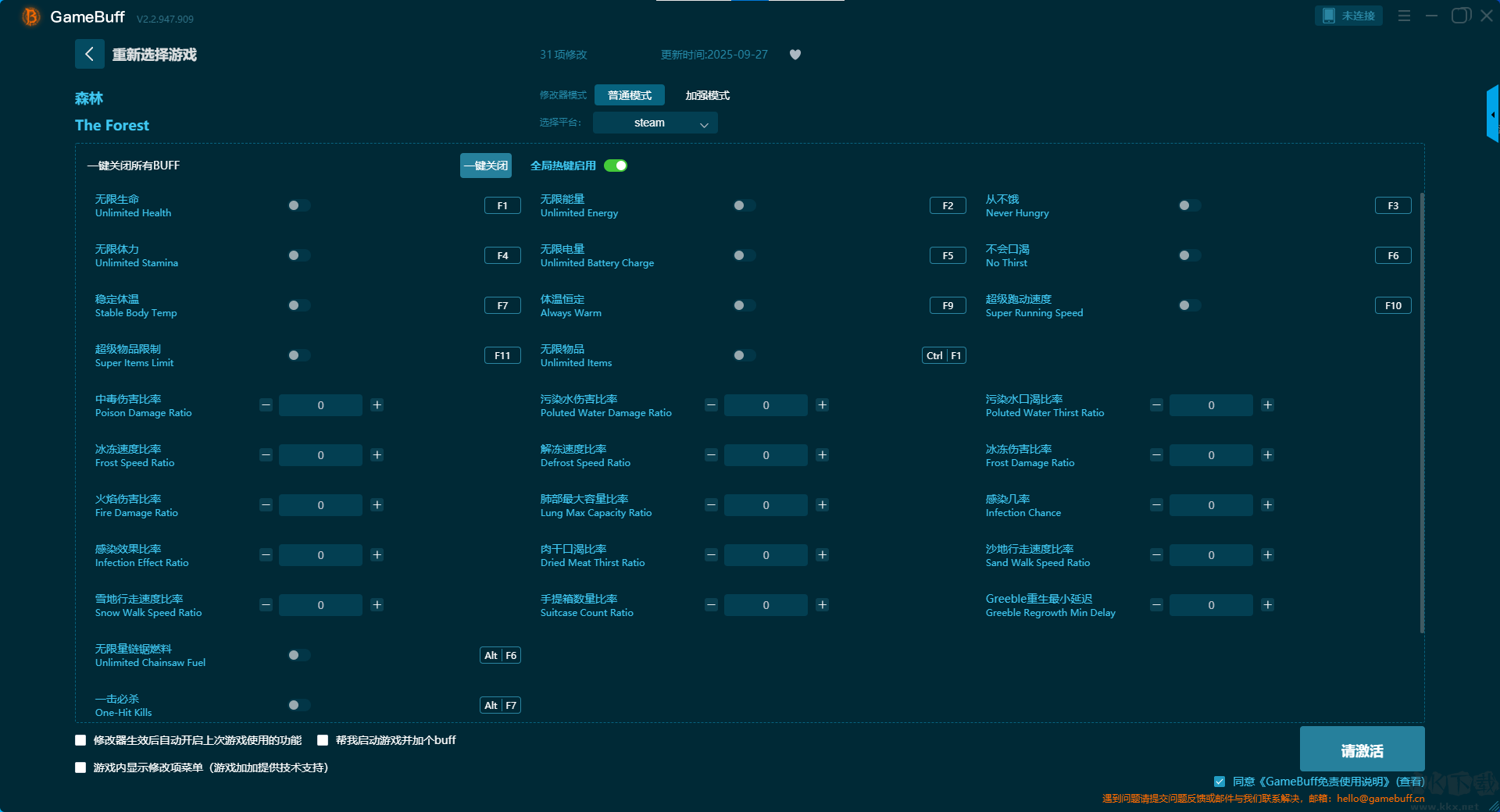Enable Unlimited Energy switch

(744, 205)
